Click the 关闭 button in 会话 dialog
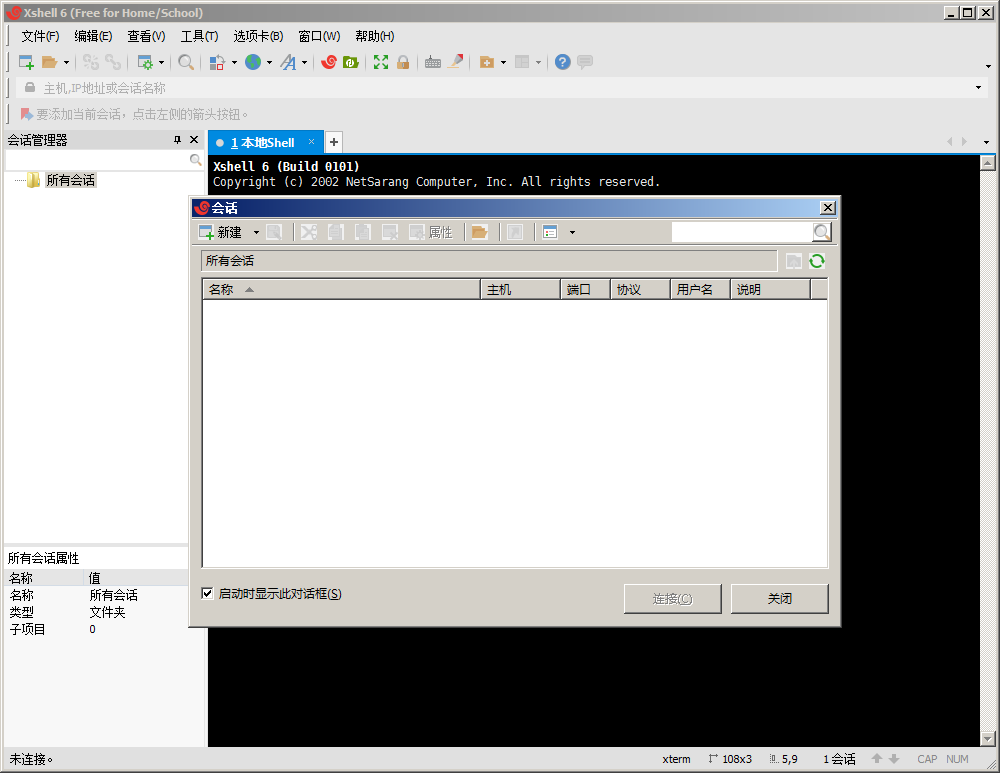 click(x=779, y=599)
